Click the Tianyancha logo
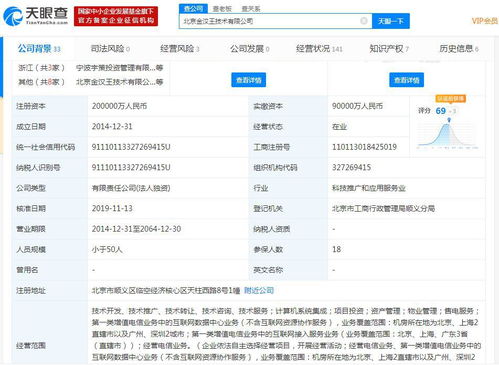This screenshot has width=499, height=365. click(36, 15)
